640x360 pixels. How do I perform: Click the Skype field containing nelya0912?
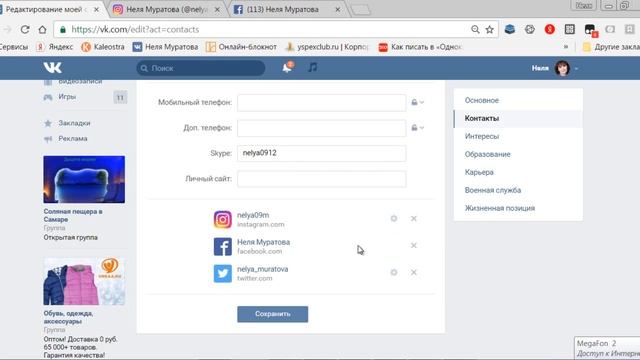pos(322,153)
